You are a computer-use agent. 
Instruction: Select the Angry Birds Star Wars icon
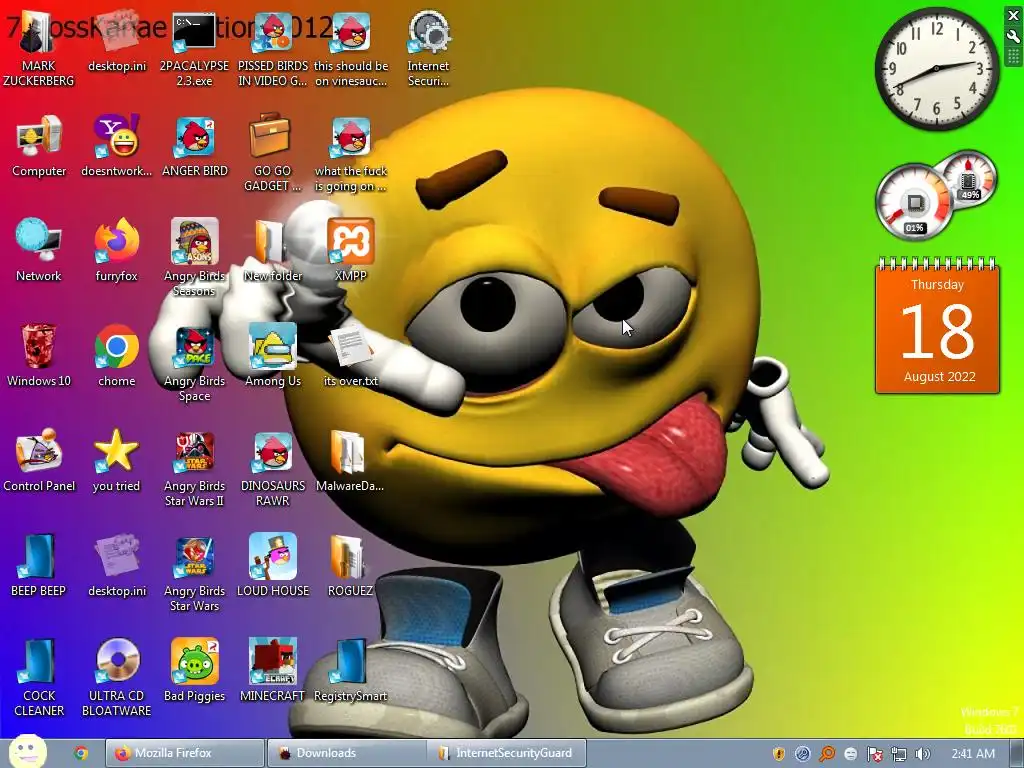194,573
